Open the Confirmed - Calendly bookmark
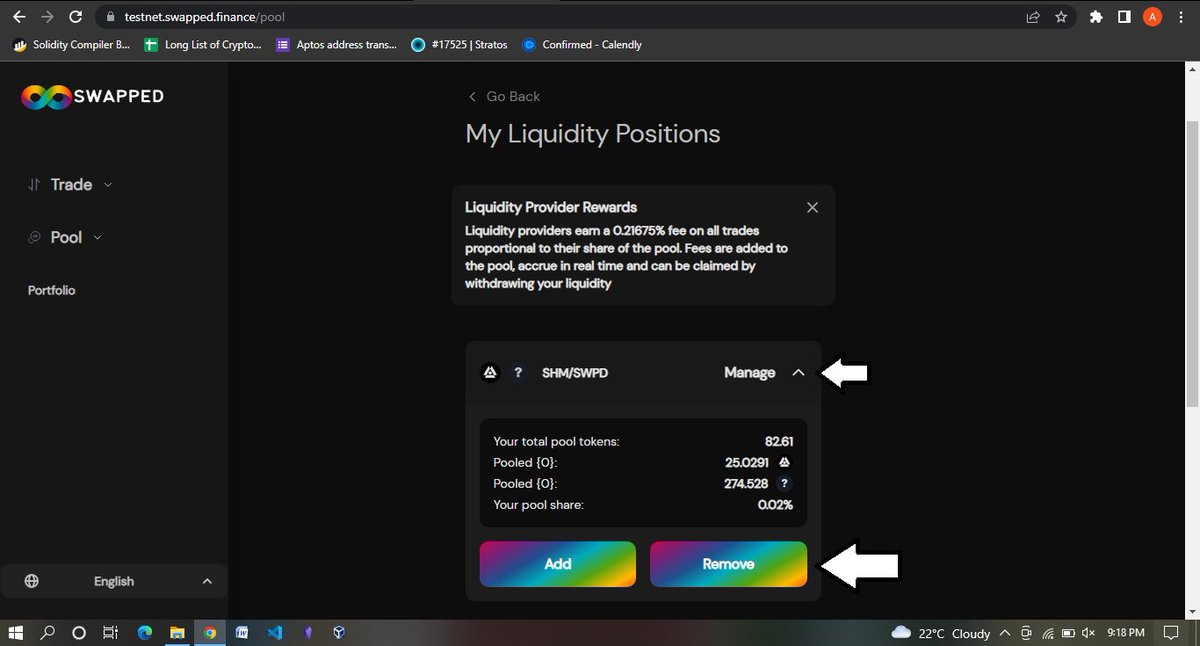 (x=582, y=44)
